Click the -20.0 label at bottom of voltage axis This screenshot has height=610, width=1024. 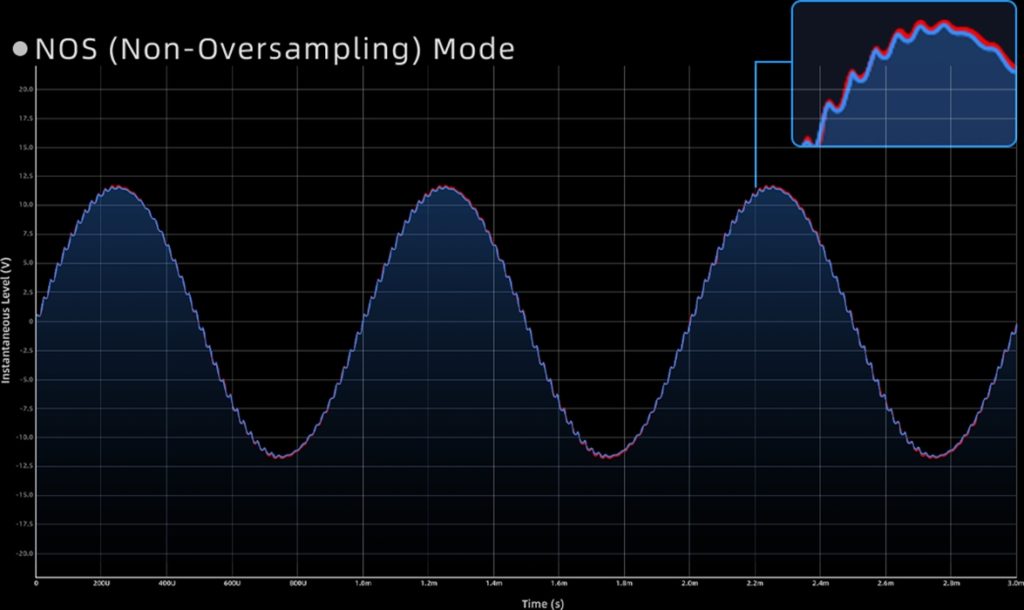tap(24, 553)
